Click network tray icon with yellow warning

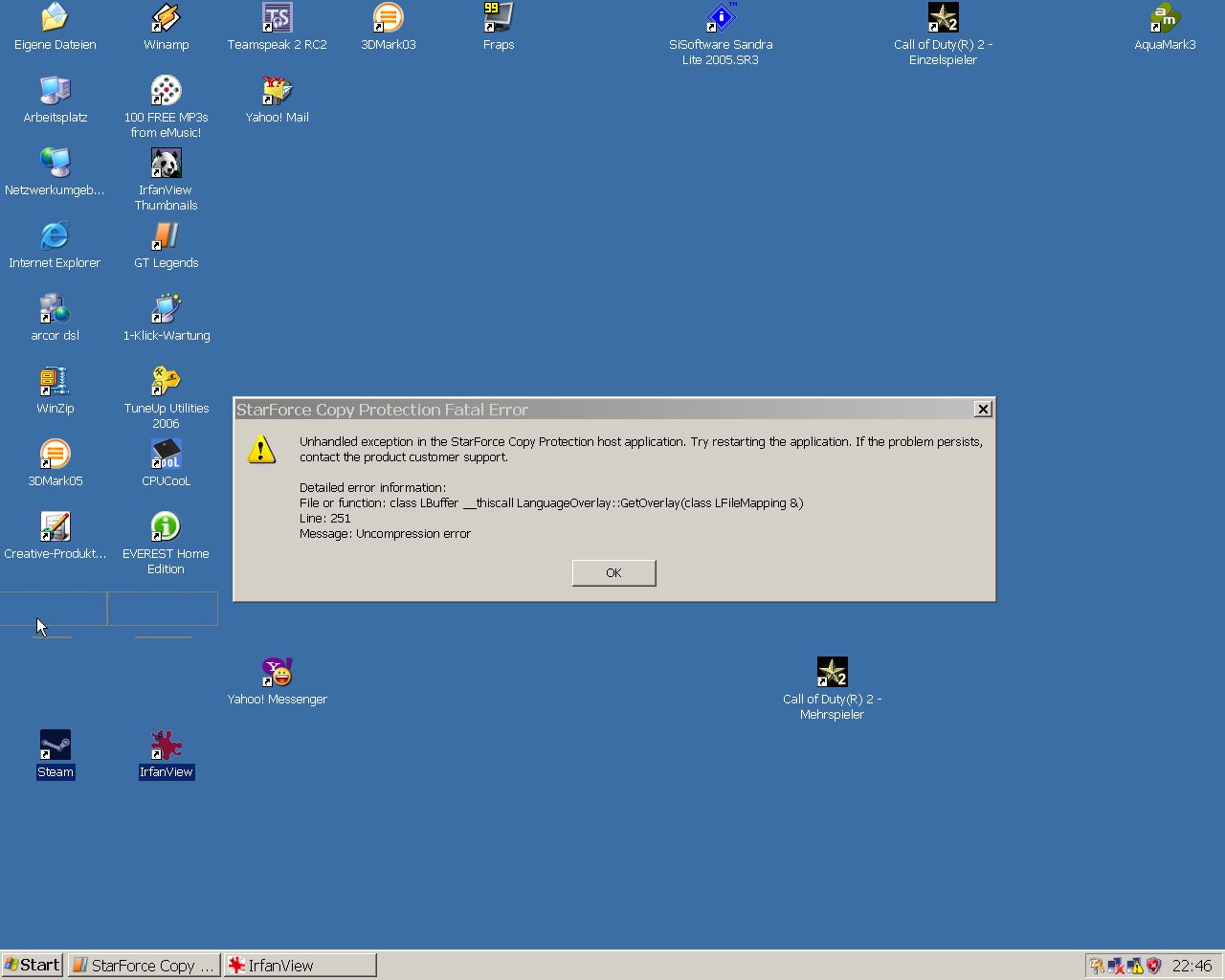click(x=1135, y=966)
